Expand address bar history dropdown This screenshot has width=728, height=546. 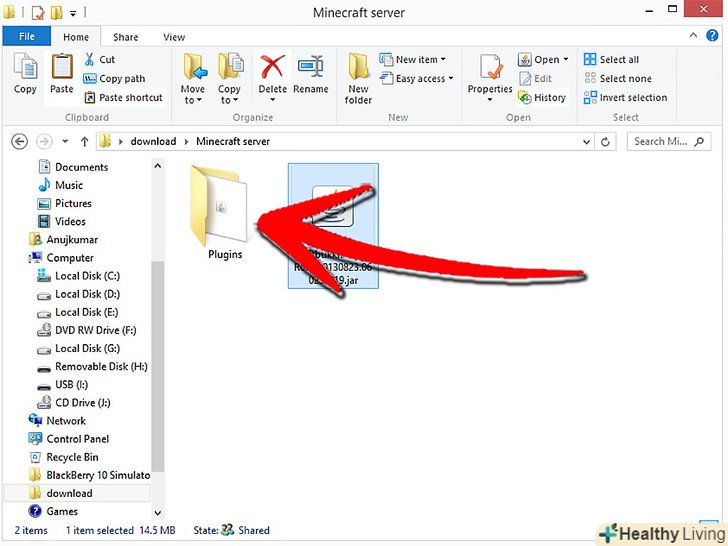586,142
